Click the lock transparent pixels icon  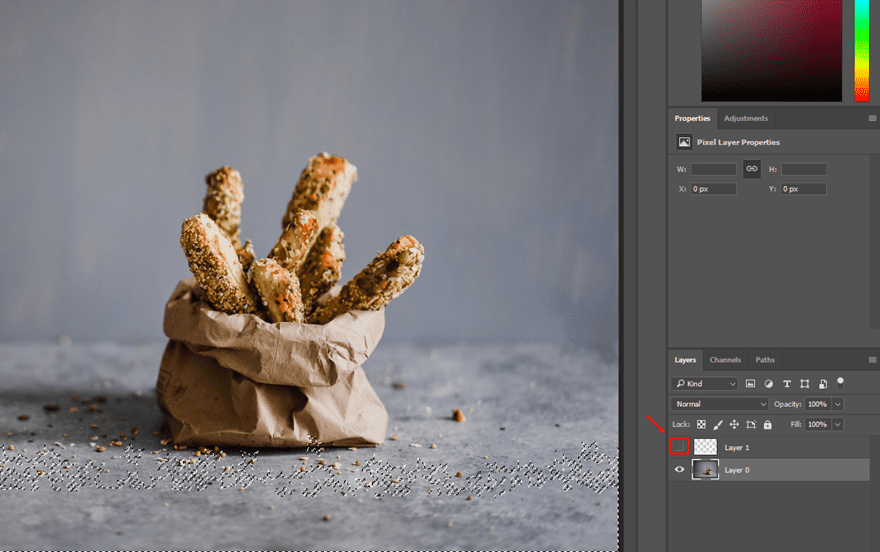pos(701,425)
